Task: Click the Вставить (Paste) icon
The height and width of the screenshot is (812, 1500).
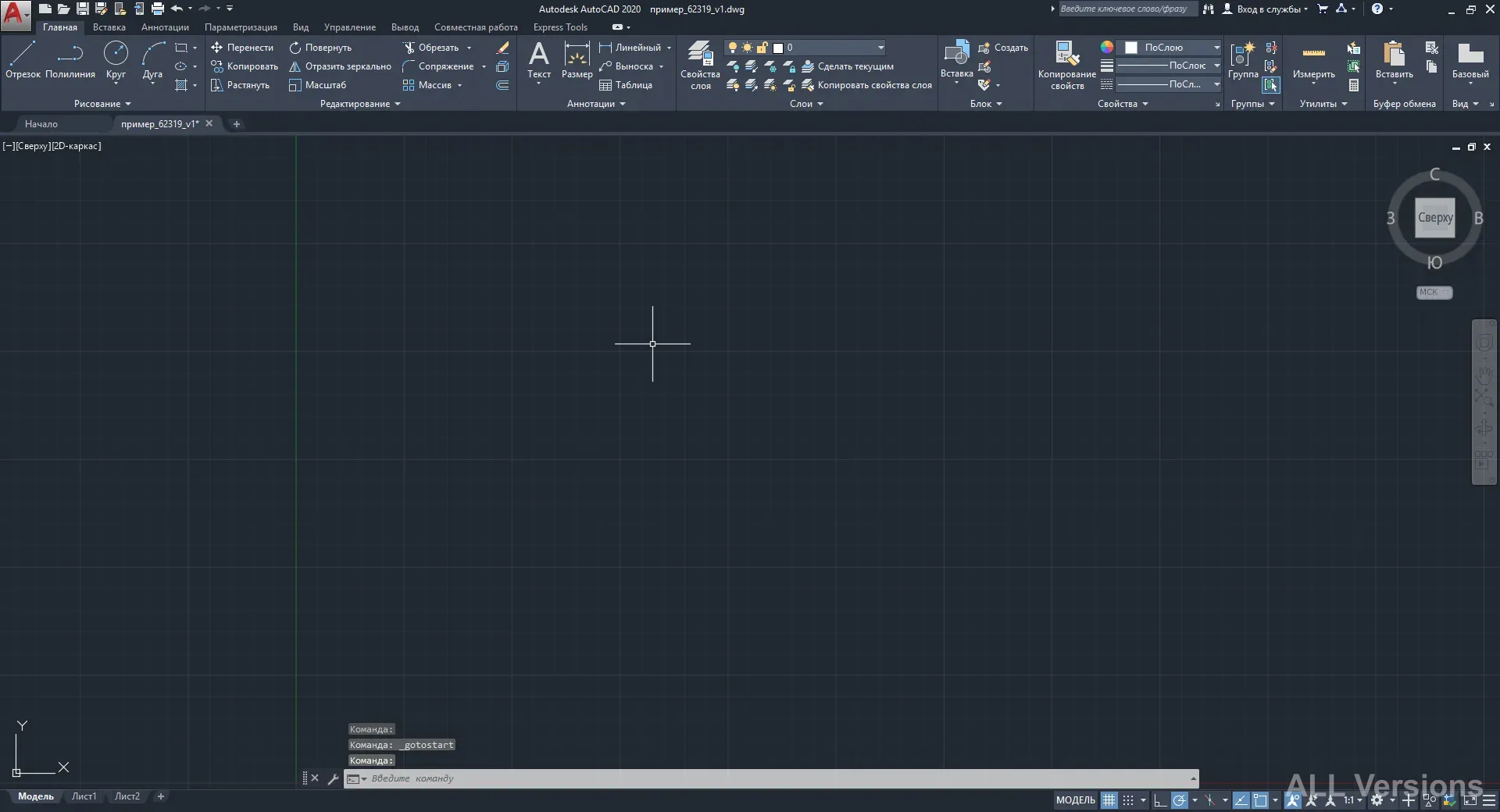Action: (x=1395, y=55)
